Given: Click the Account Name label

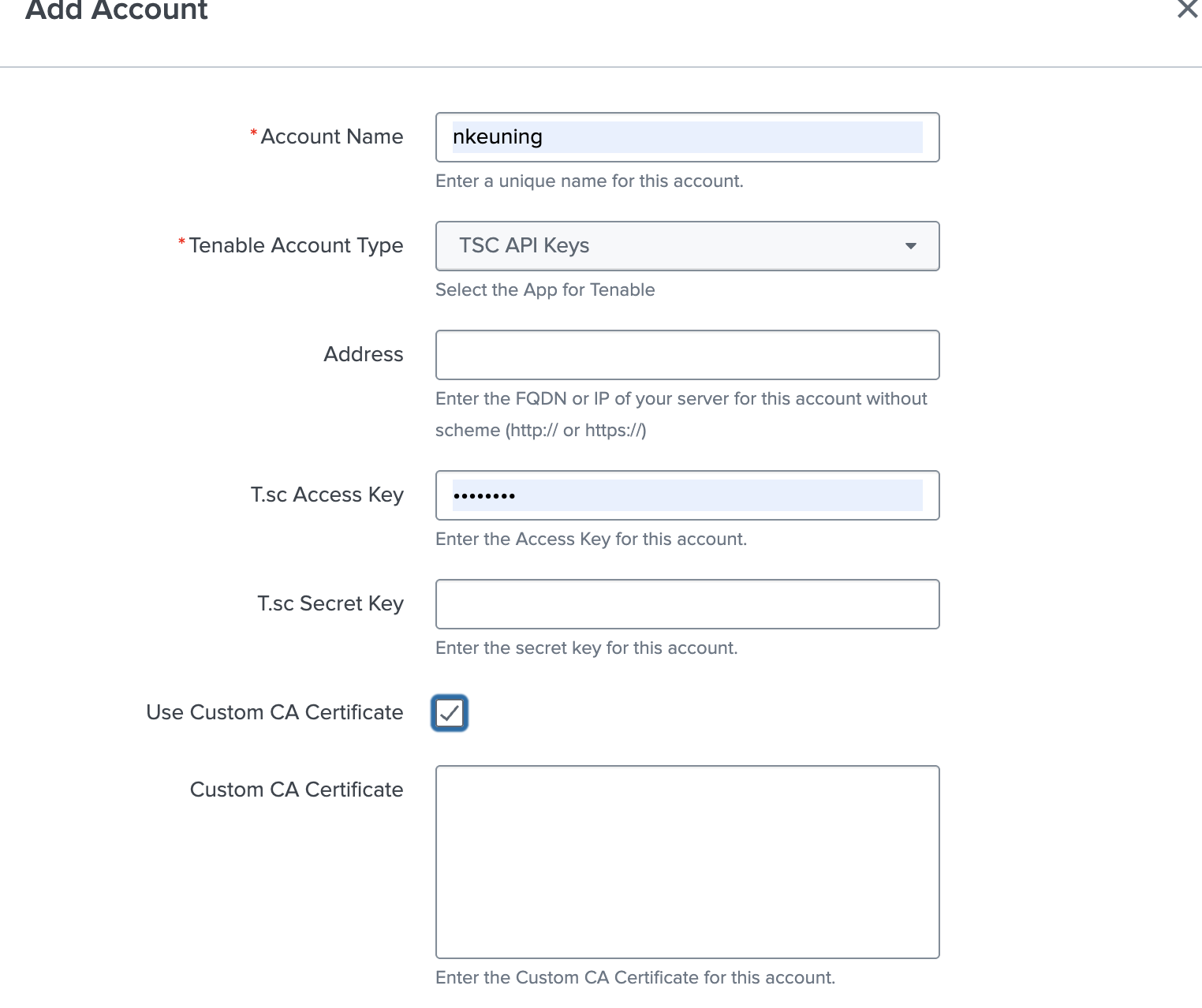Looking at the screenshot, I should click(x=331, y=137).
